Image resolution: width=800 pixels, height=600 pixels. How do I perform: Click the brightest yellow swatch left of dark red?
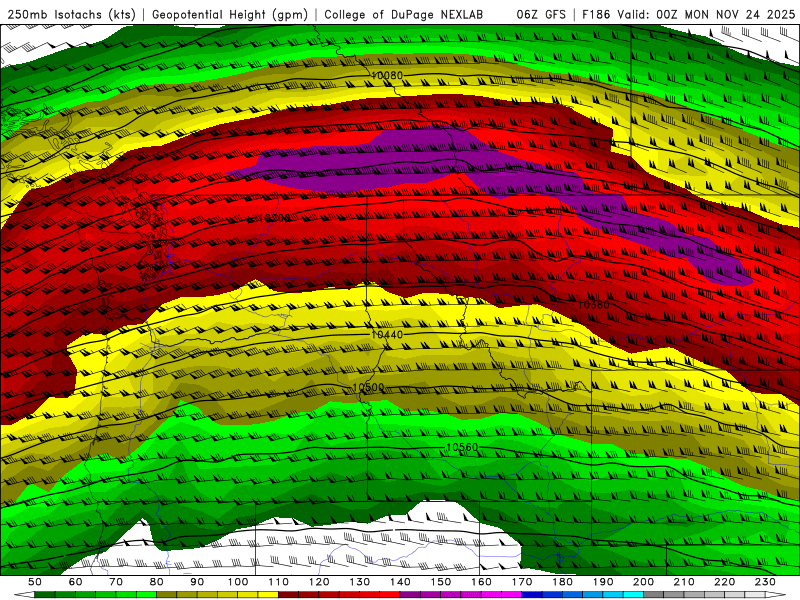pyautogui.click(x=268, y=595)
